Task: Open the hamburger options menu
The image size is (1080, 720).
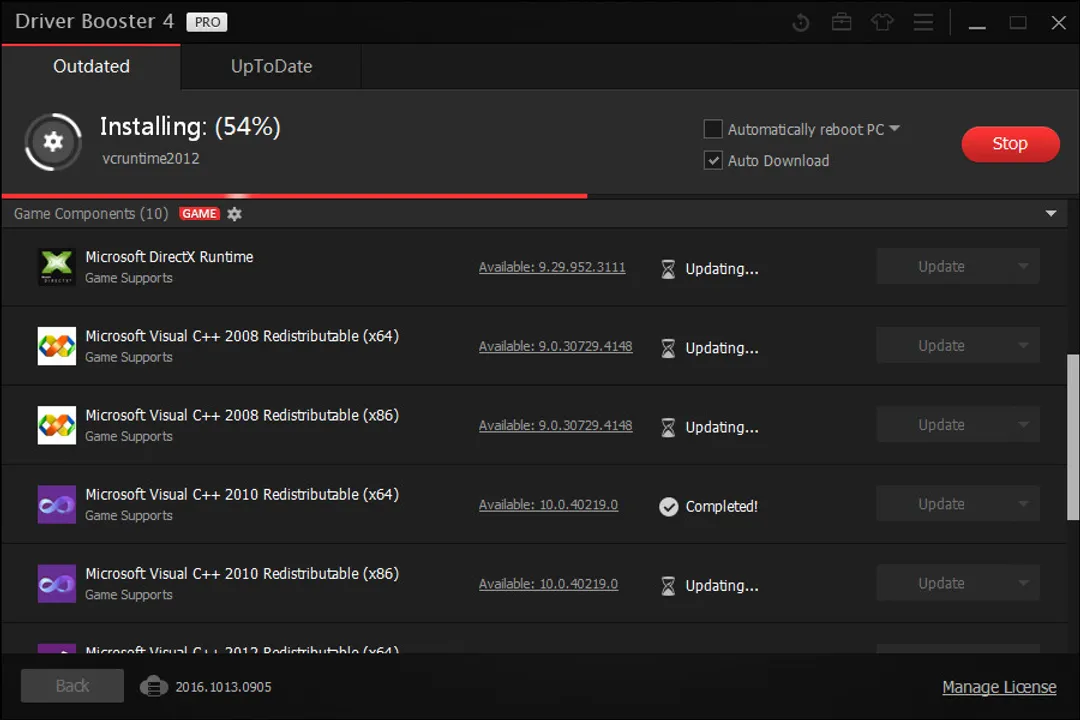Action: coord(923,23)
